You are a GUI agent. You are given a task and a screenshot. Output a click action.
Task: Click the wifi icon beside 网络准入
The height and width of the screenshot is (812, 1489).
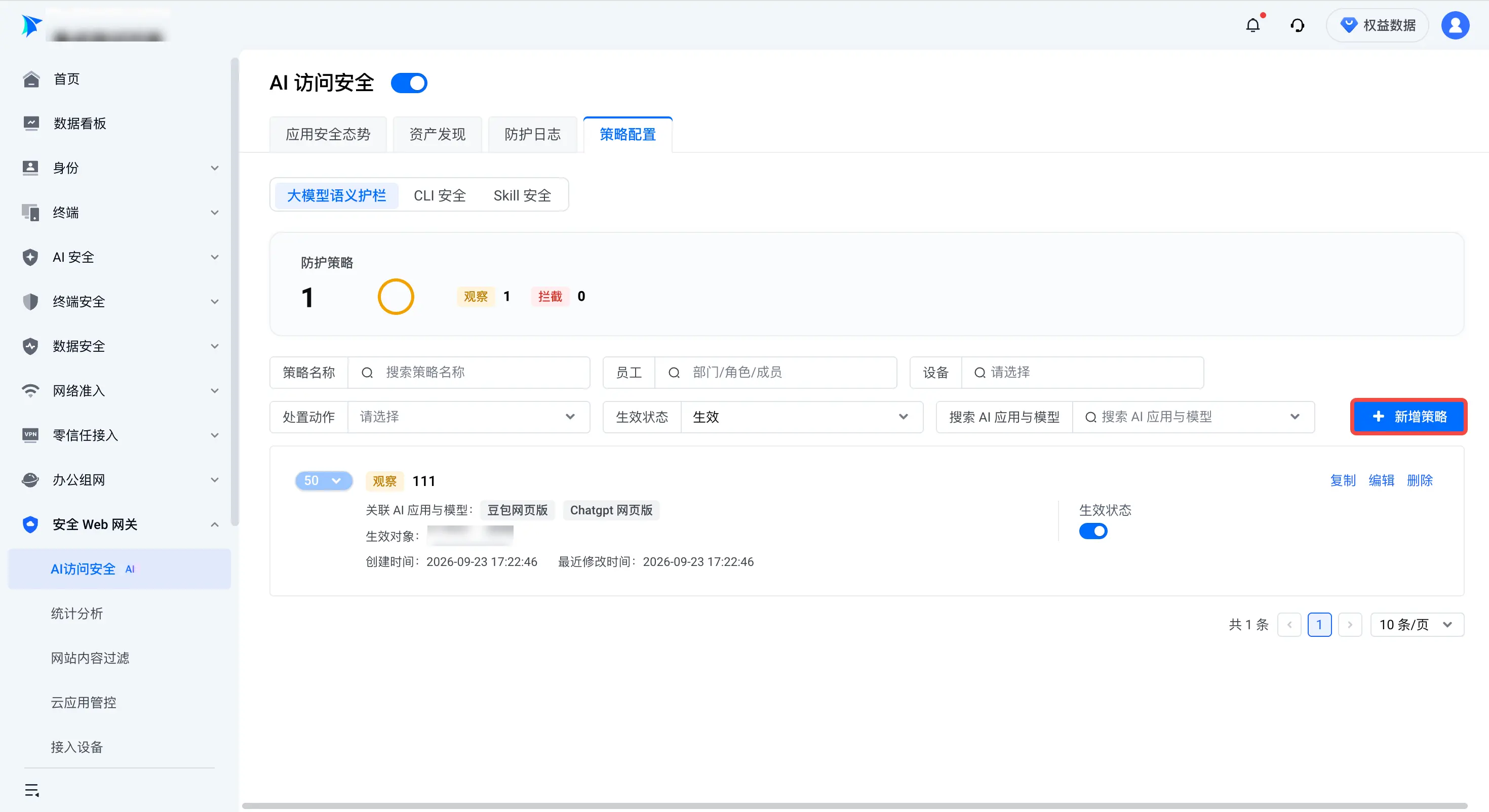(30, 391)
